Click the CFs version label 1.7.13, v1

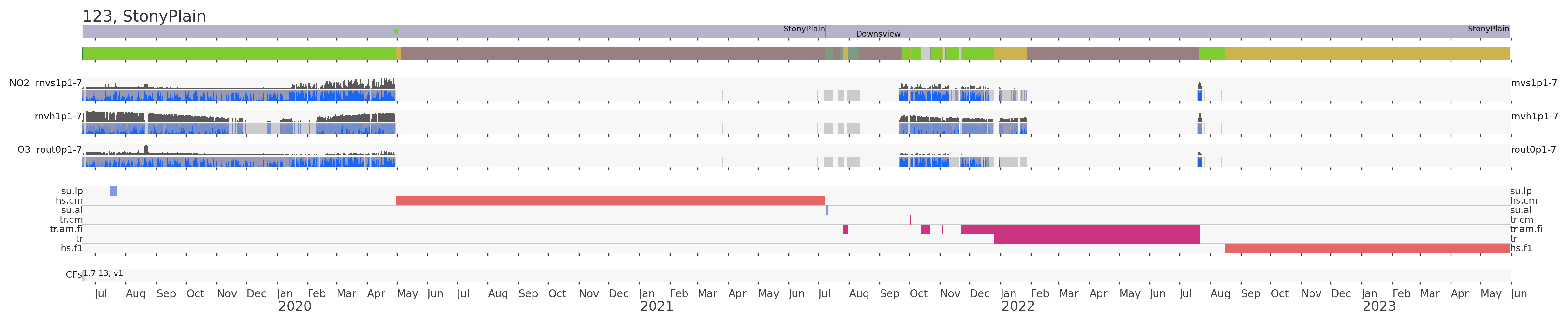tap(103, 274)
